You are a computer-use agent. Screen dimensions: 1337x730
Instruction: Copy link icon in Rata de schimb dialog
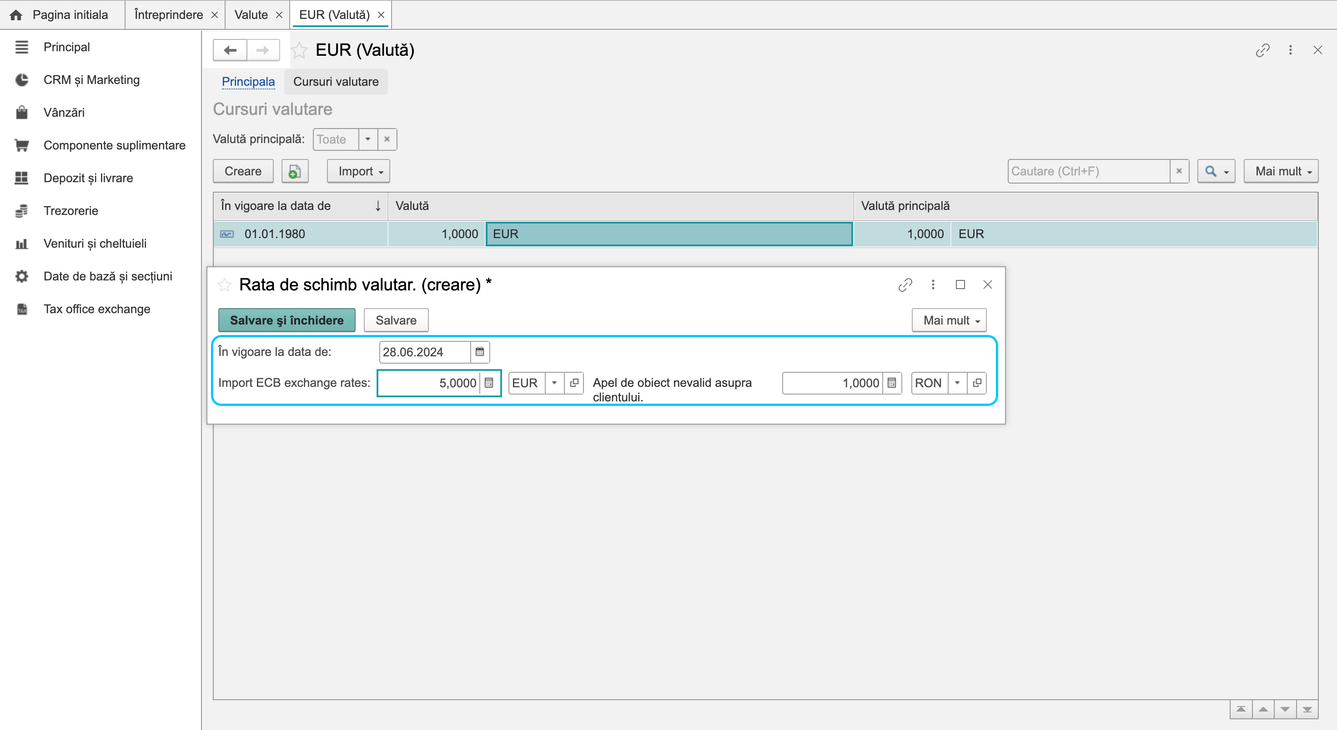tap(905, 285)
